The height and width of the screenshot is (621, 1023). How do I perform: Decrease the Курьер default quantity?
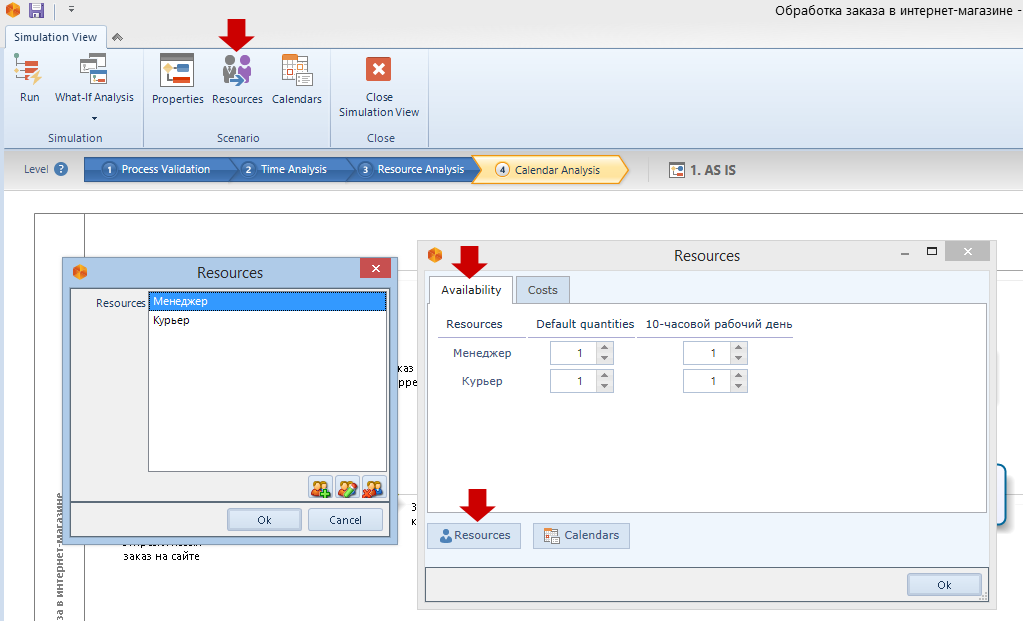(x=605, y=386)
